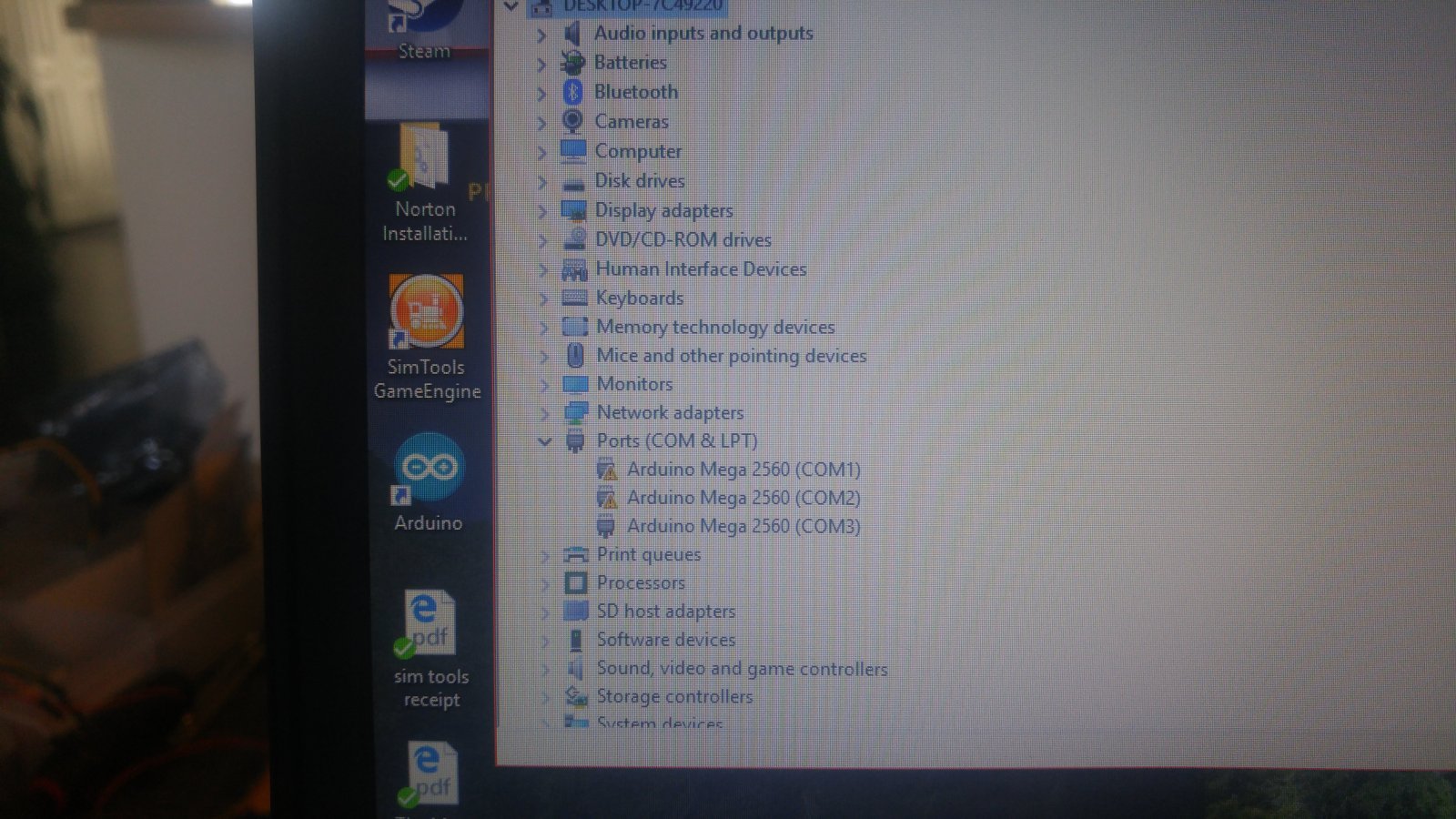Expand the Display adapters node
The height and width of the screenshot is (819, 1456).
tap(543, 212)
